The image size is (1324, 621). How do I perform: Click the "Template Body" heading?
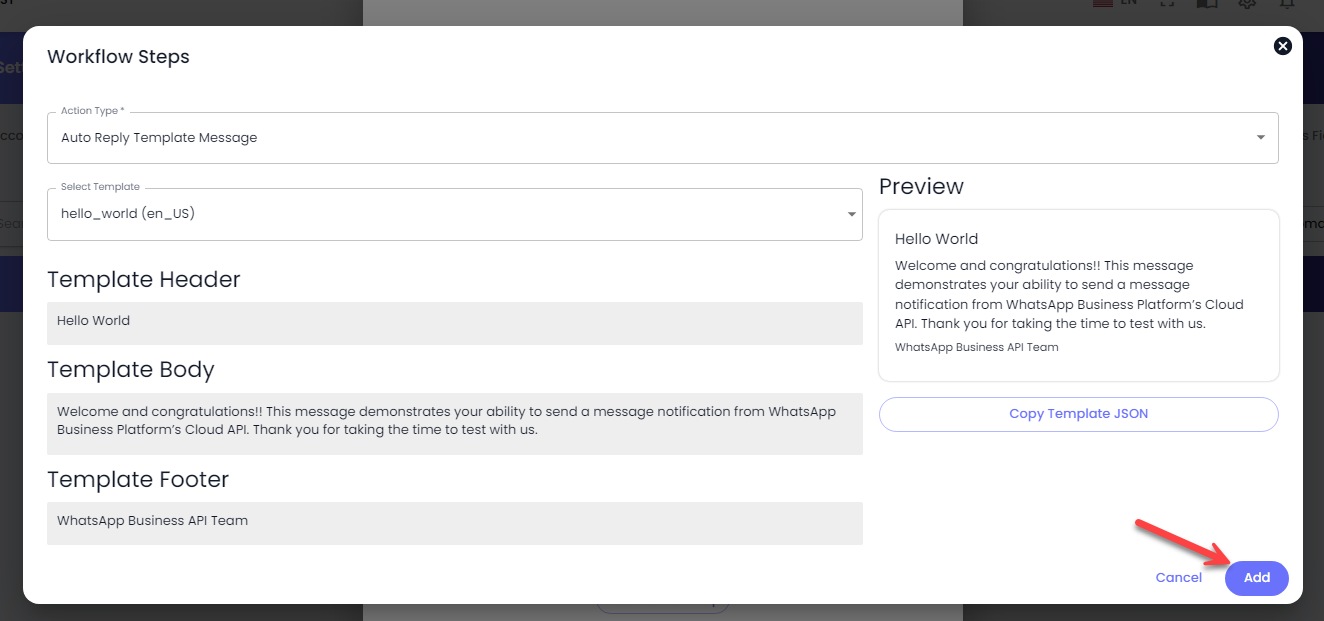click(x=131, y=370)
